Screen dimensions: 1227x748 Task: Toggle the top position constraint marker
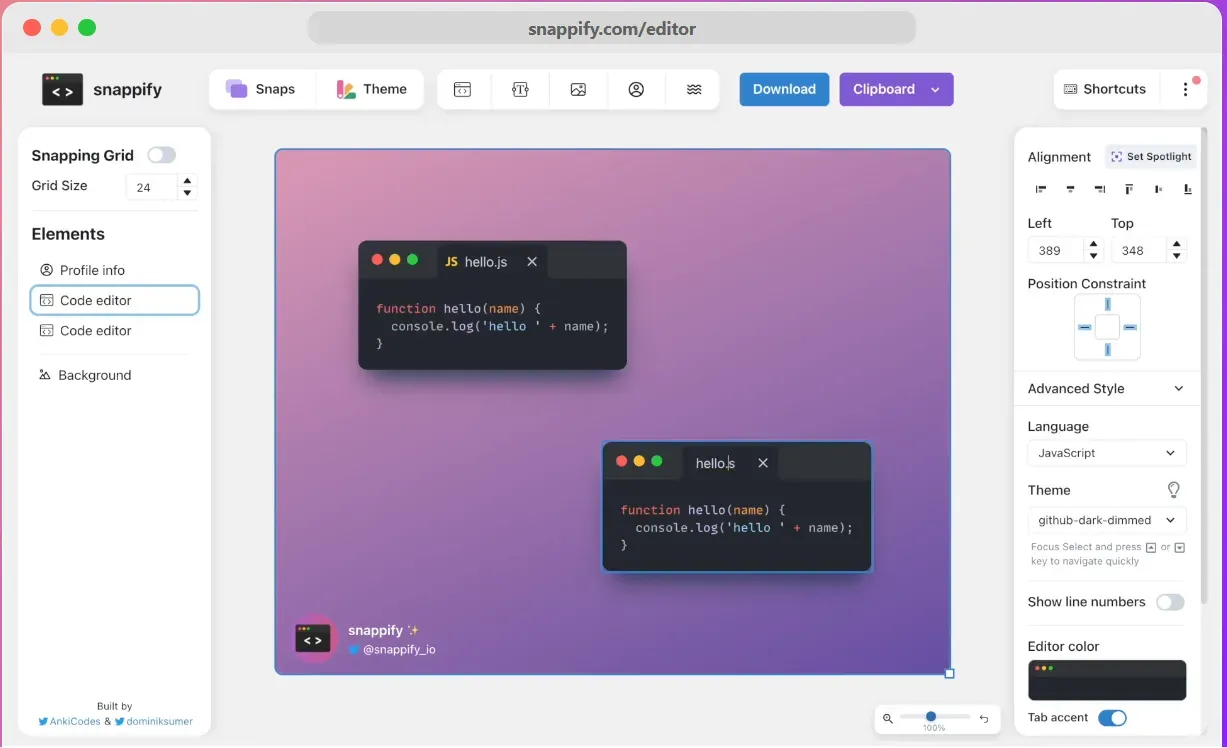tap(1107, 306)
